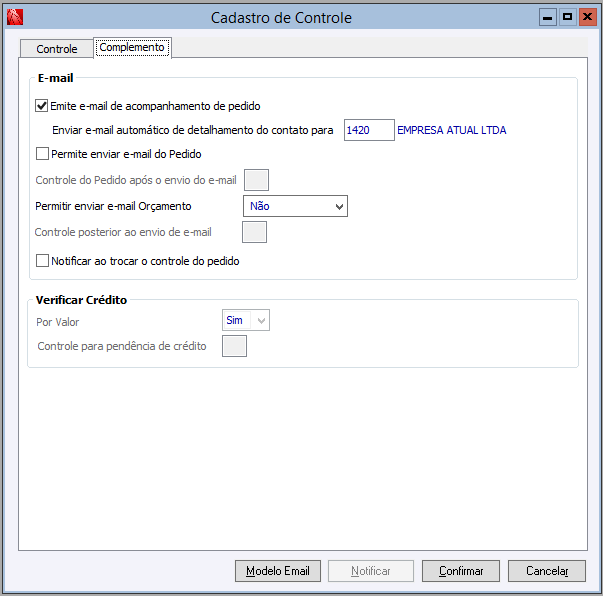Uncheck Emite e-mail de acompanhamento de pedido
Viewport: 603px width, 596px height.
[x=42, y=105]
